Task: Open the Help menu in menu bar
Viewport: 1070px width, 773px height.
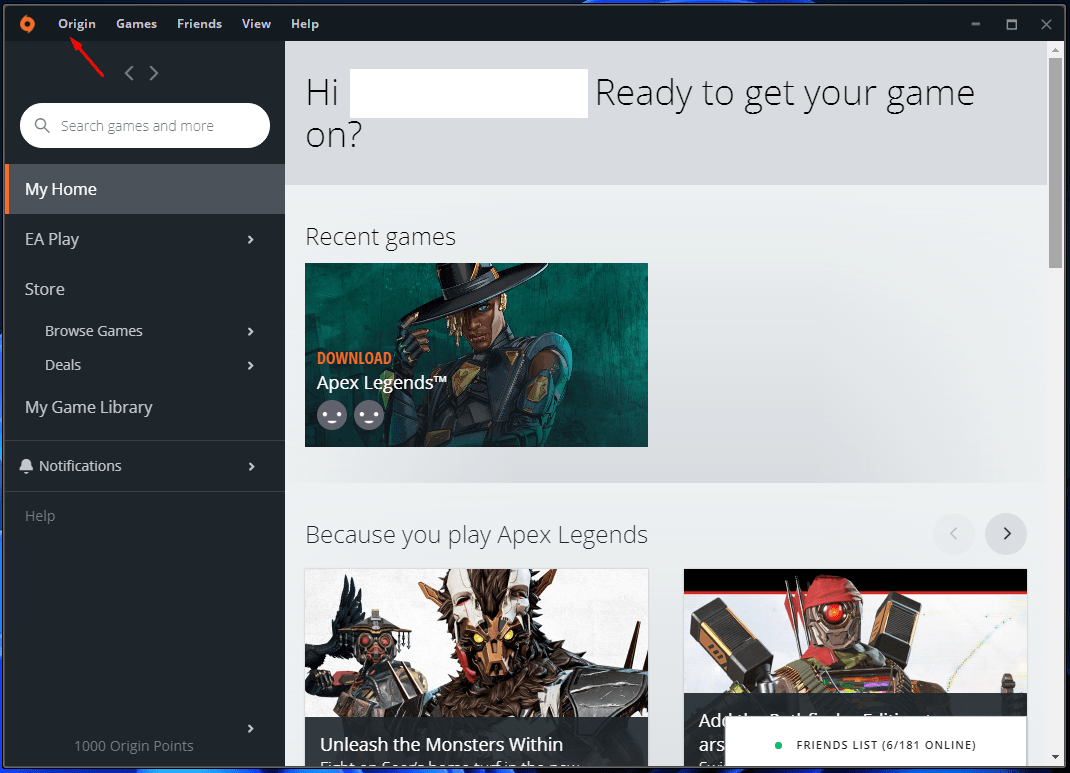Action: coord(304,24)
